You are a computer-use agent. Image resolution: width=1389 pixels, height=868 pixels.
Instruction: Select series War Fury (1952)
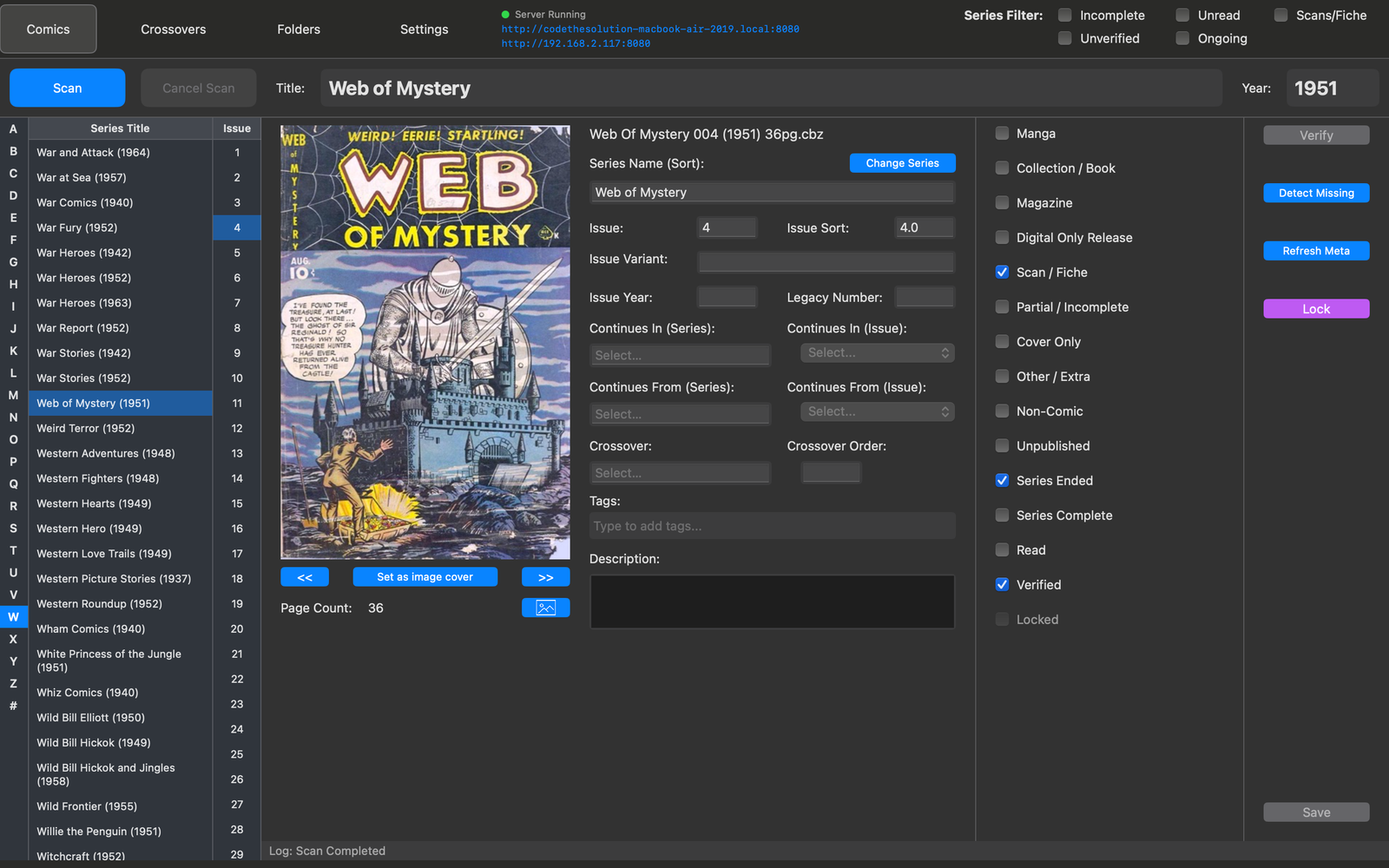[121, 228]
